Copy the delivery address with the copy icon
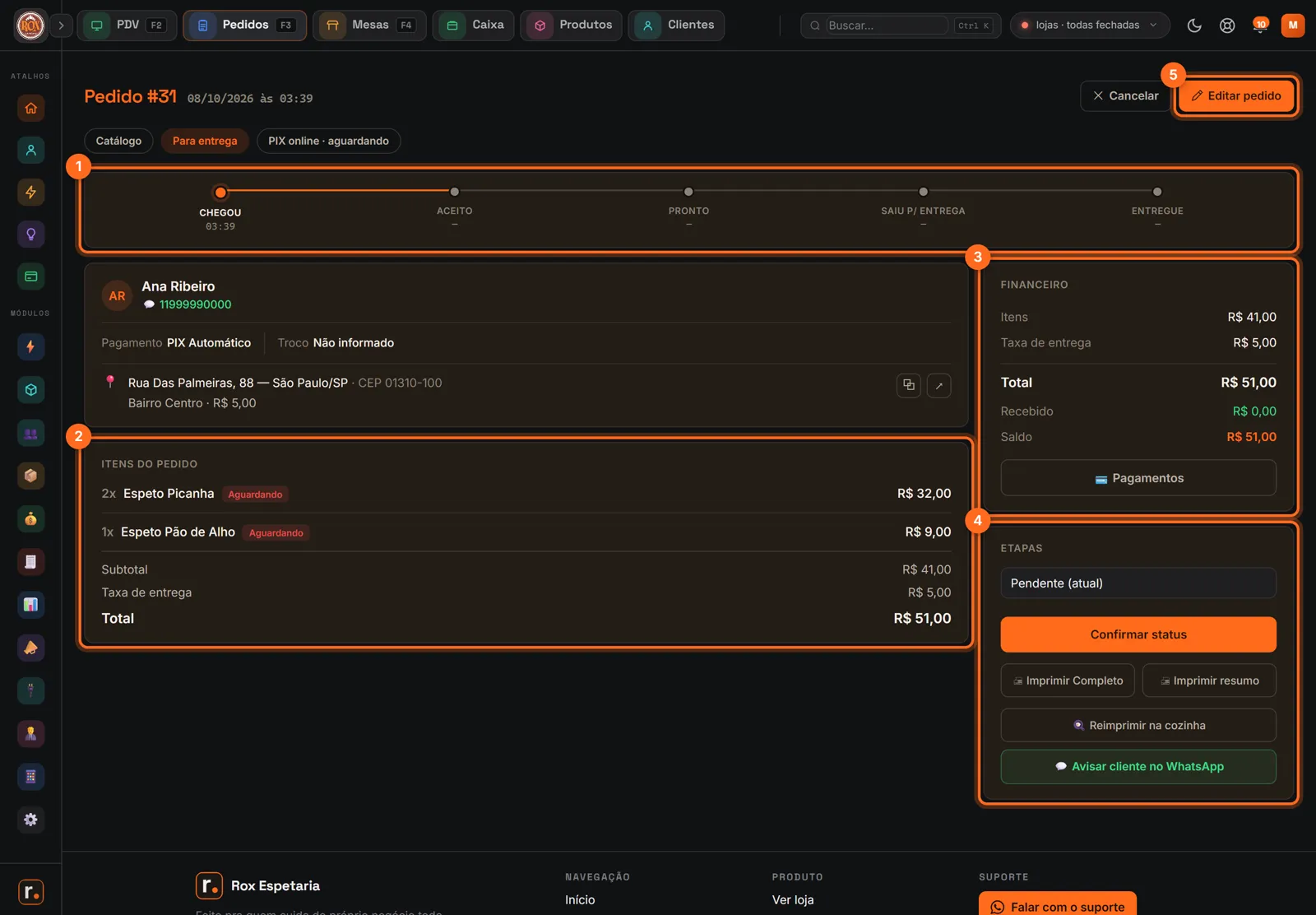The image size is (1316, 915). 909,385
